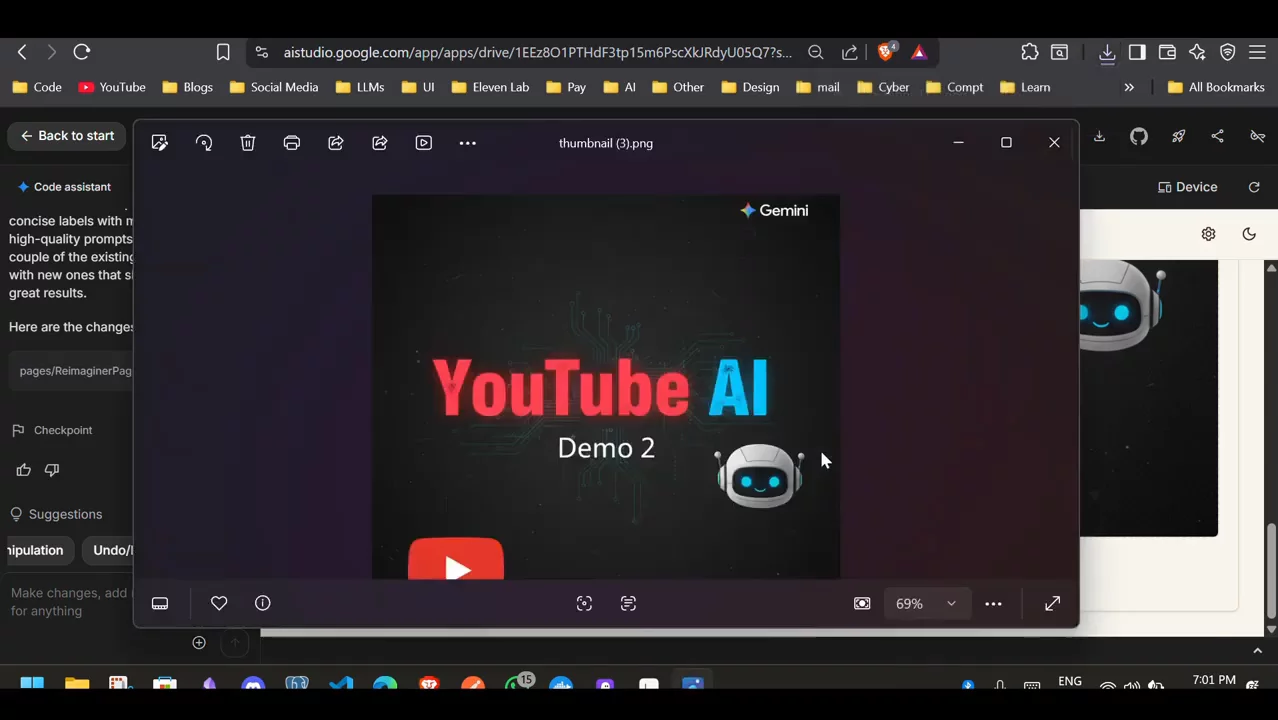Share the page via address bar share icon
The height and width of the screenshot is (720, 1278).
coord(850,52)
